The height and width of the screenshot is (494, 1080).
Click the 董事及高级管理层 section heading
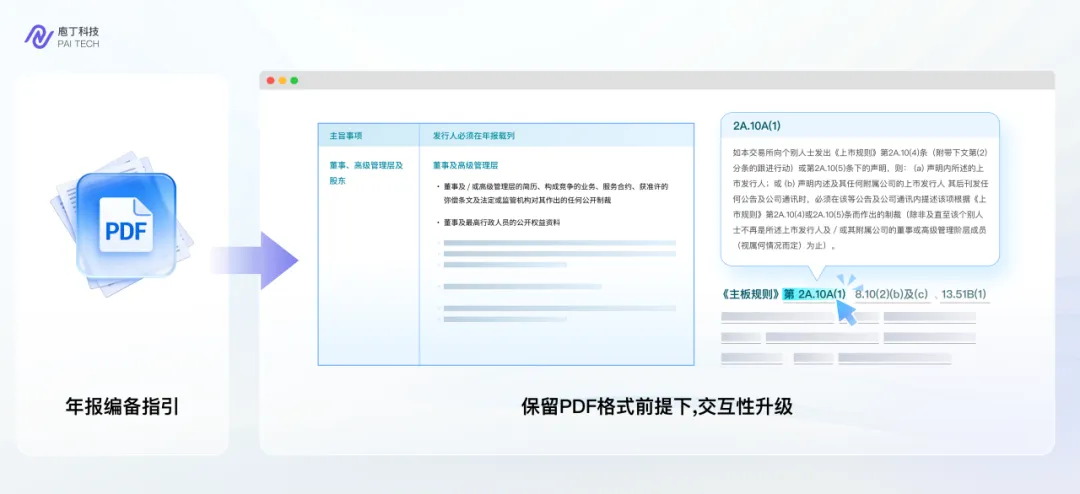click(465, 165)
